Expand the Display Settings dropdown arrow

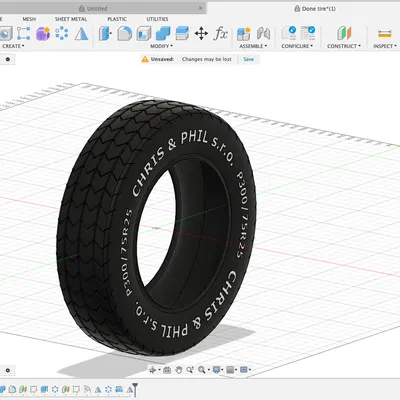[223, 370]
